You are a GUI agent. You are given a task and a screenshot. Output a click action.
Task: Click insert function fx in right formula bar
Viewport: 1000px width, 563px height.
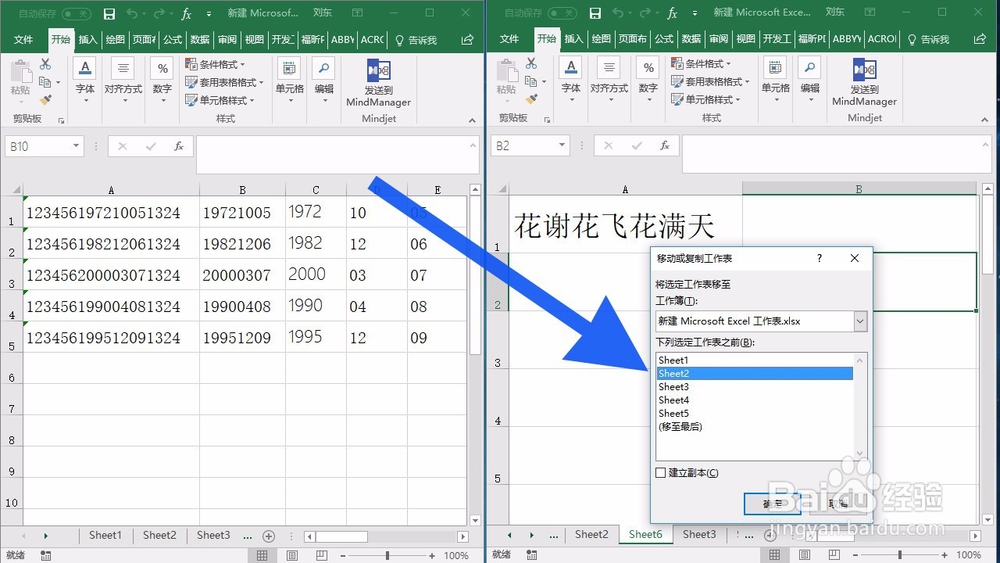point(665,145)
